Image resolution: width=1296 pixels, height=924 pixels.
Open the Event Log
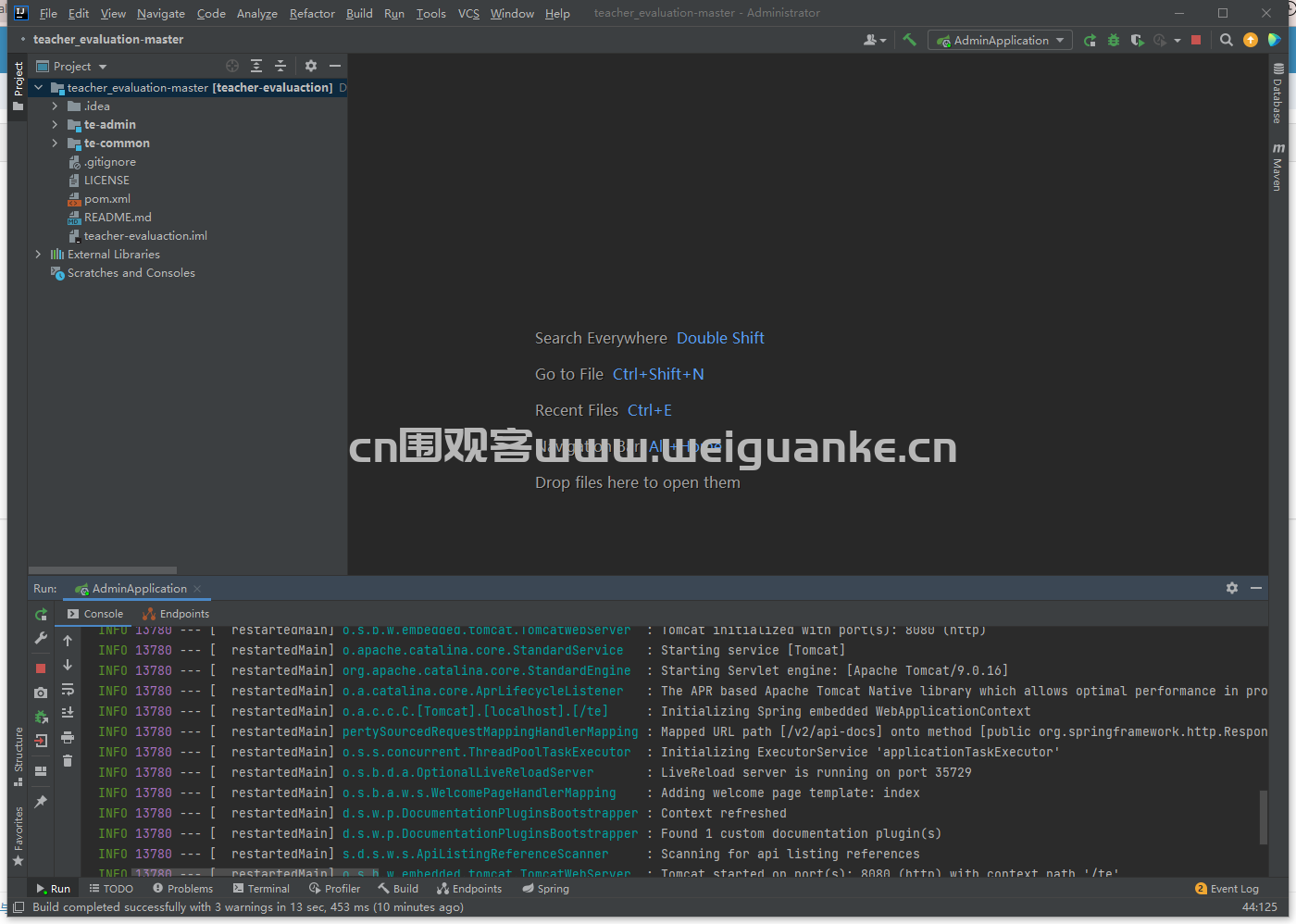pos(1227,889)
